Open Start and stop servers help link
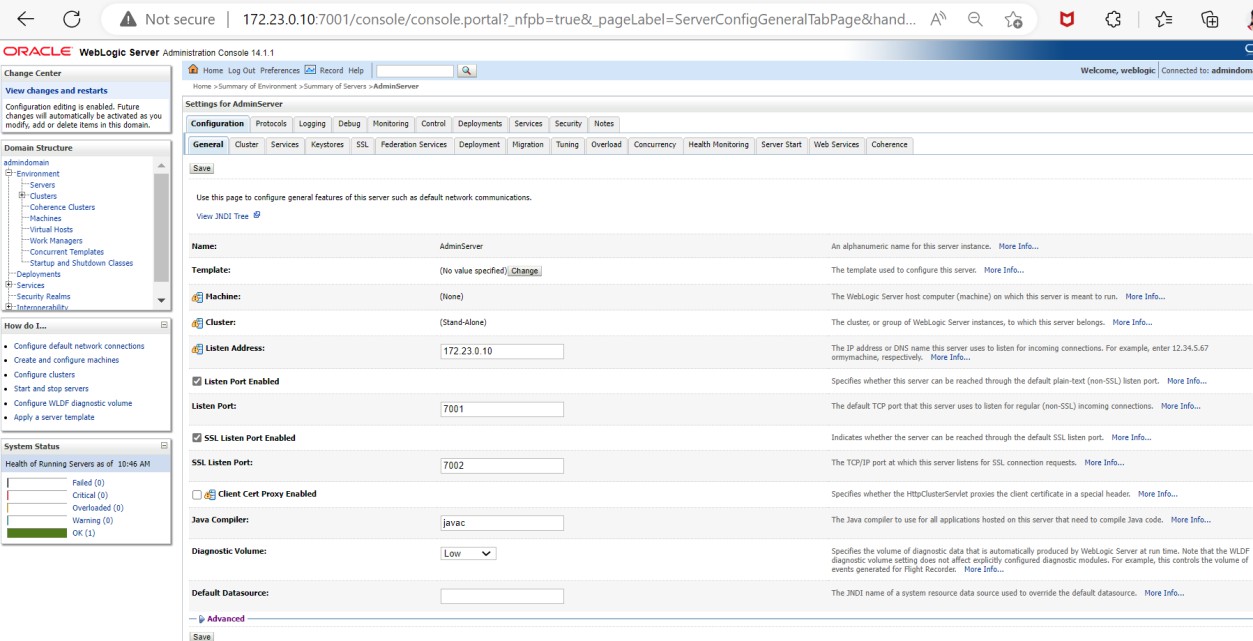This screenshot has width=1253, height=641. pos(51,389)
